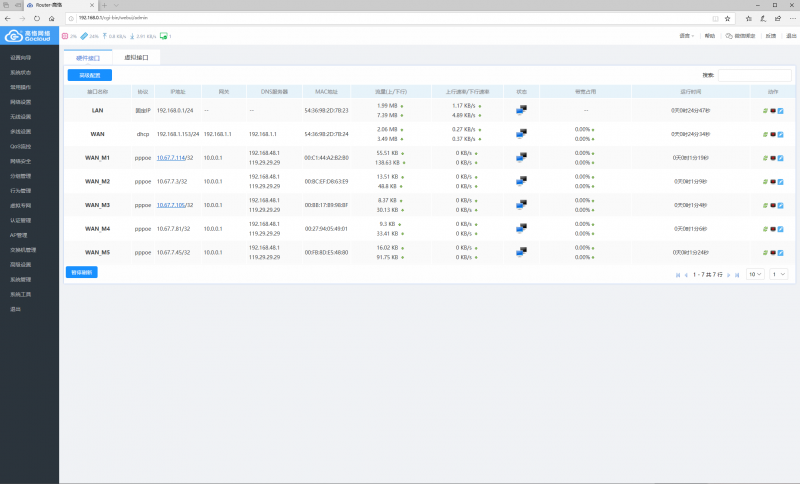Click the blue edit icon for WAN_M2
The image size is (800, 484).
coord(781,182)
